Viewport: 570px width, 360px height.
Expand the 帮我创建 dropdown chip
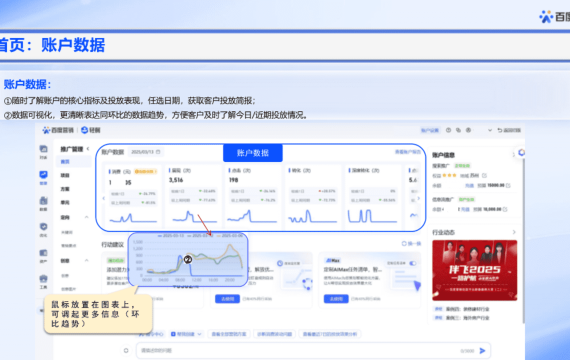point(186,334)
